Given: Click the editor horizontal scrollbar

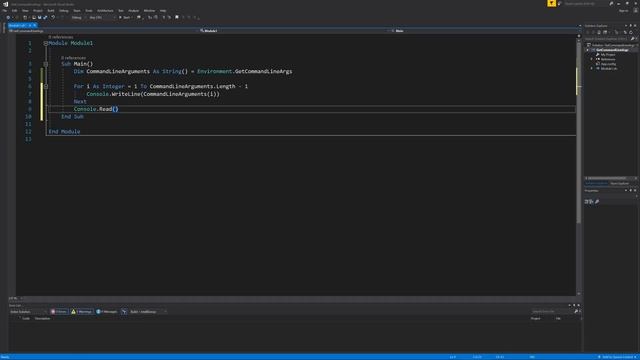Looking at the screenshot, I should pos(300,298).
